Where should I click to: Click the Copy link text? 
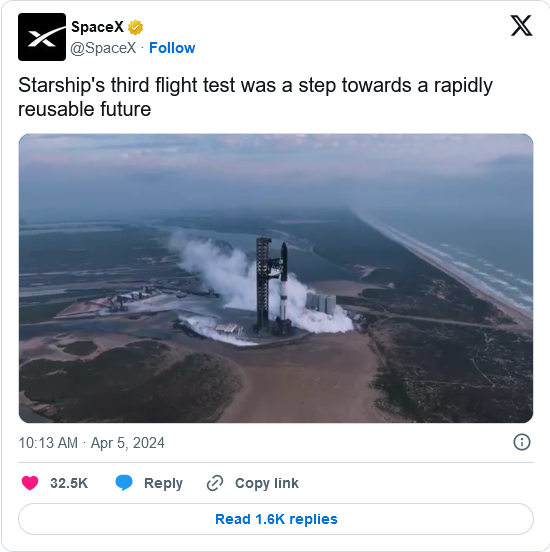pyautogui.click(x=267, y=483)
